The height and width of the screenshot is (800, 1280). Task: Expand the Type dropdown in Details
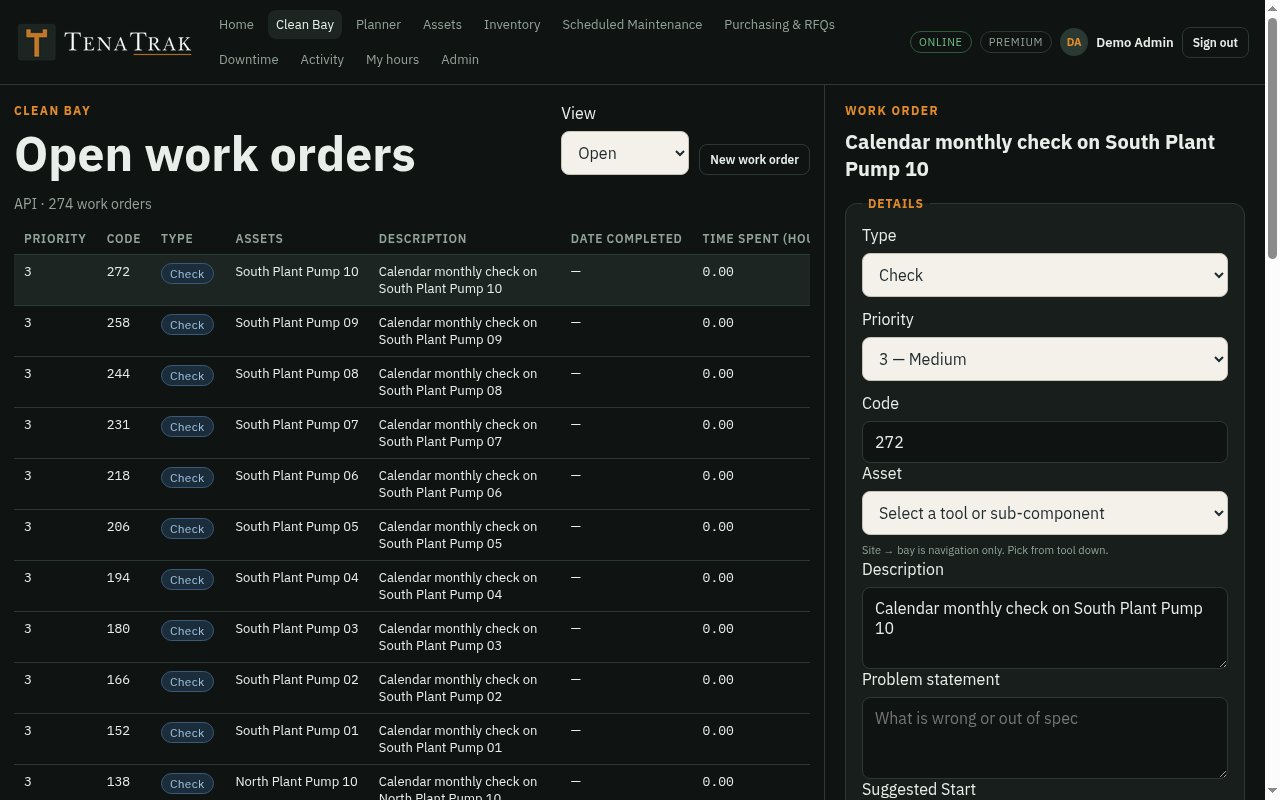[1044, 275]
